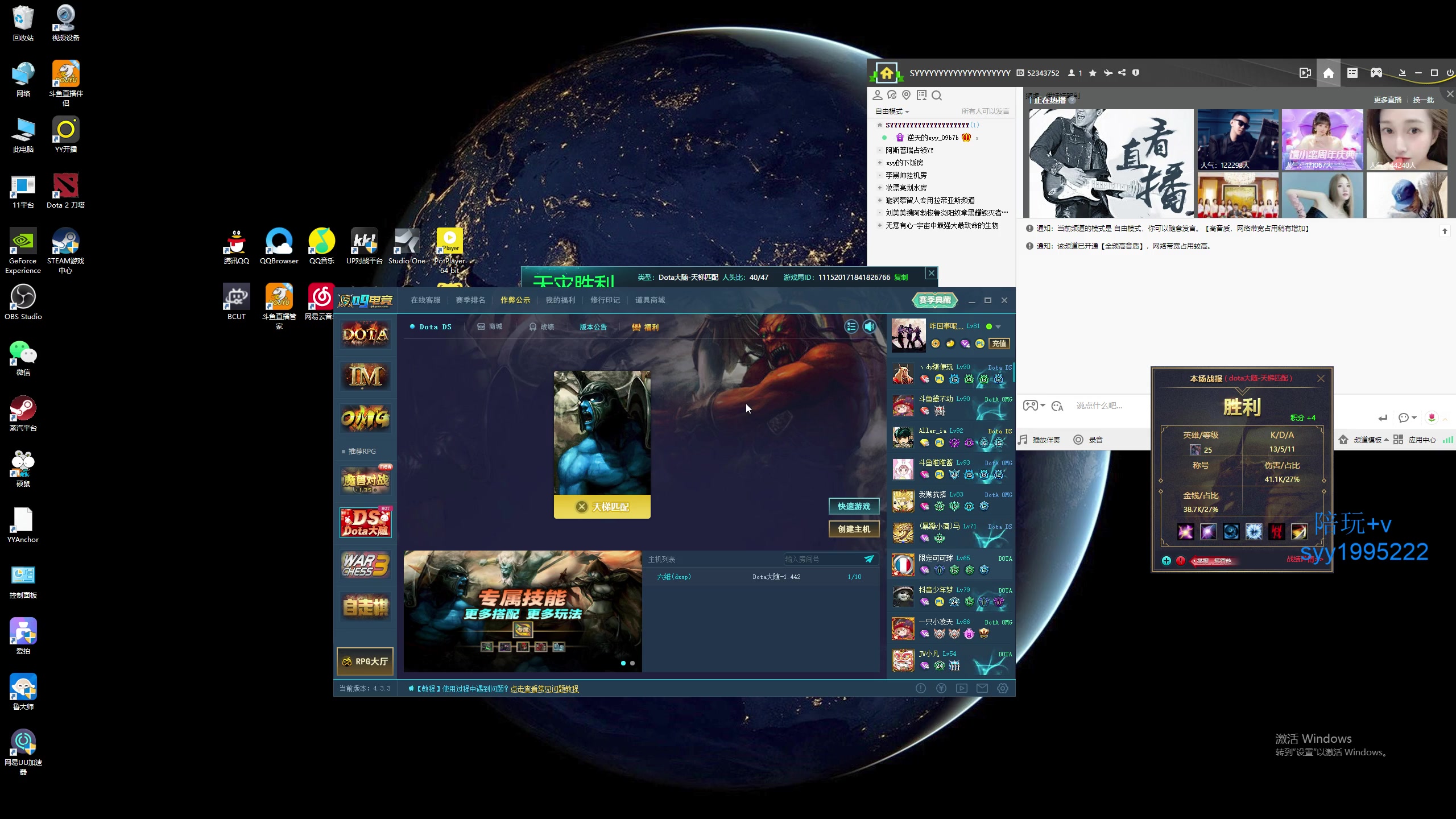Image resolution: width=1456 pixels, height=819 pixels.
Task: Click the 更多直播 link in YY
Action: coord(1387,100)
